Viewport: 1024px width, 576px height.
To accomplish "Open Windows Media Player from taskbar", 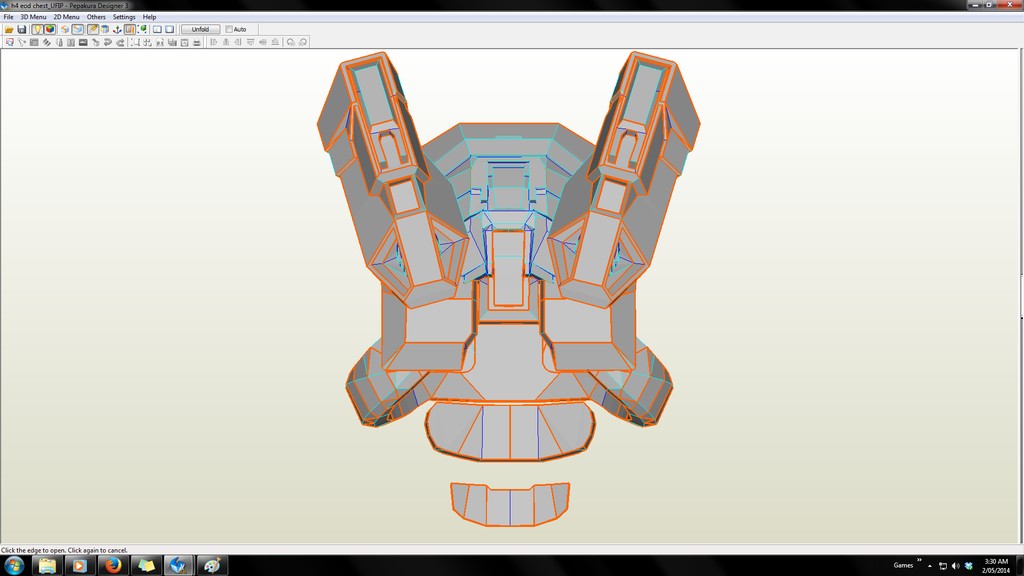I will (80, 566).
